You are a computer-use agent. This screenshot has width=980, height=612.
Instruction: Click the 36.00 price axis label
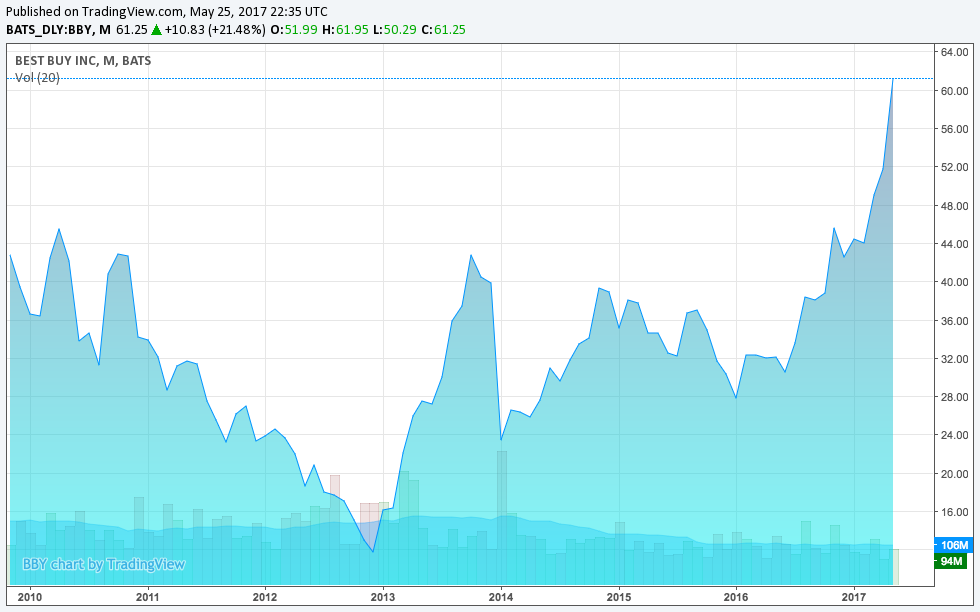955,321
